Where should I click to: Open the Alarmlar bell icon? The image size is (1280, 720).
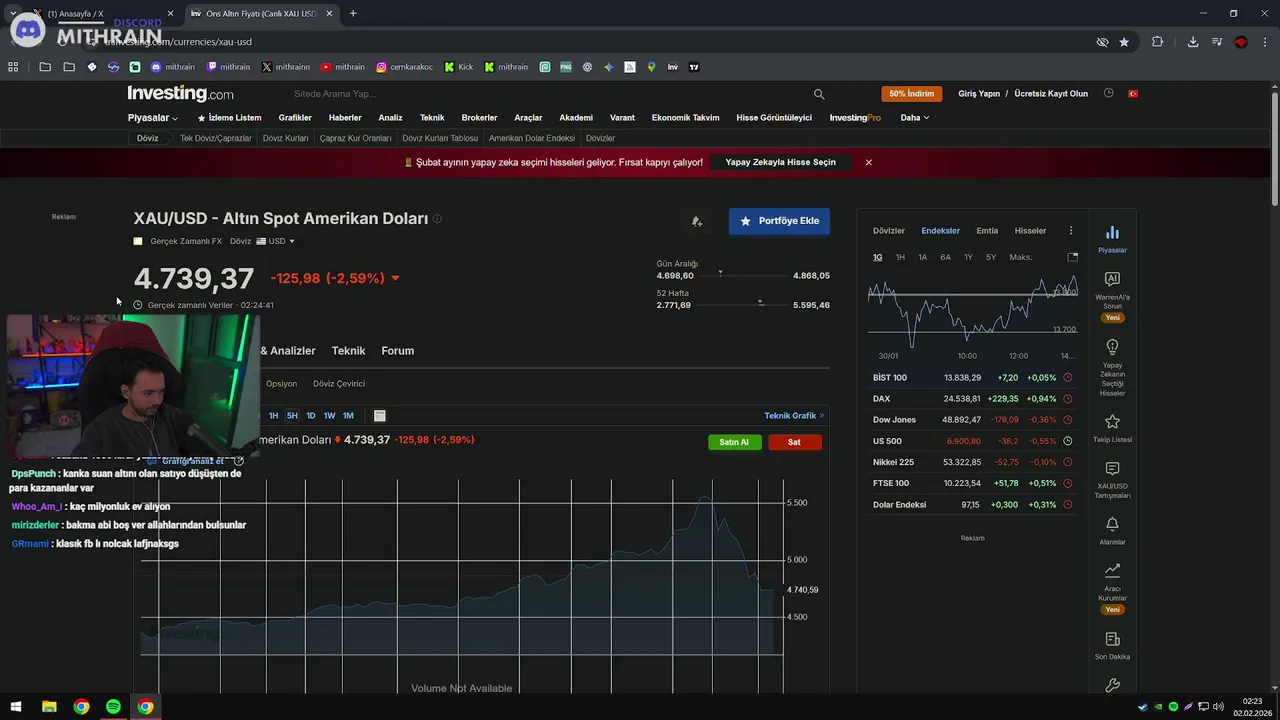click(x=1112, y=524)
